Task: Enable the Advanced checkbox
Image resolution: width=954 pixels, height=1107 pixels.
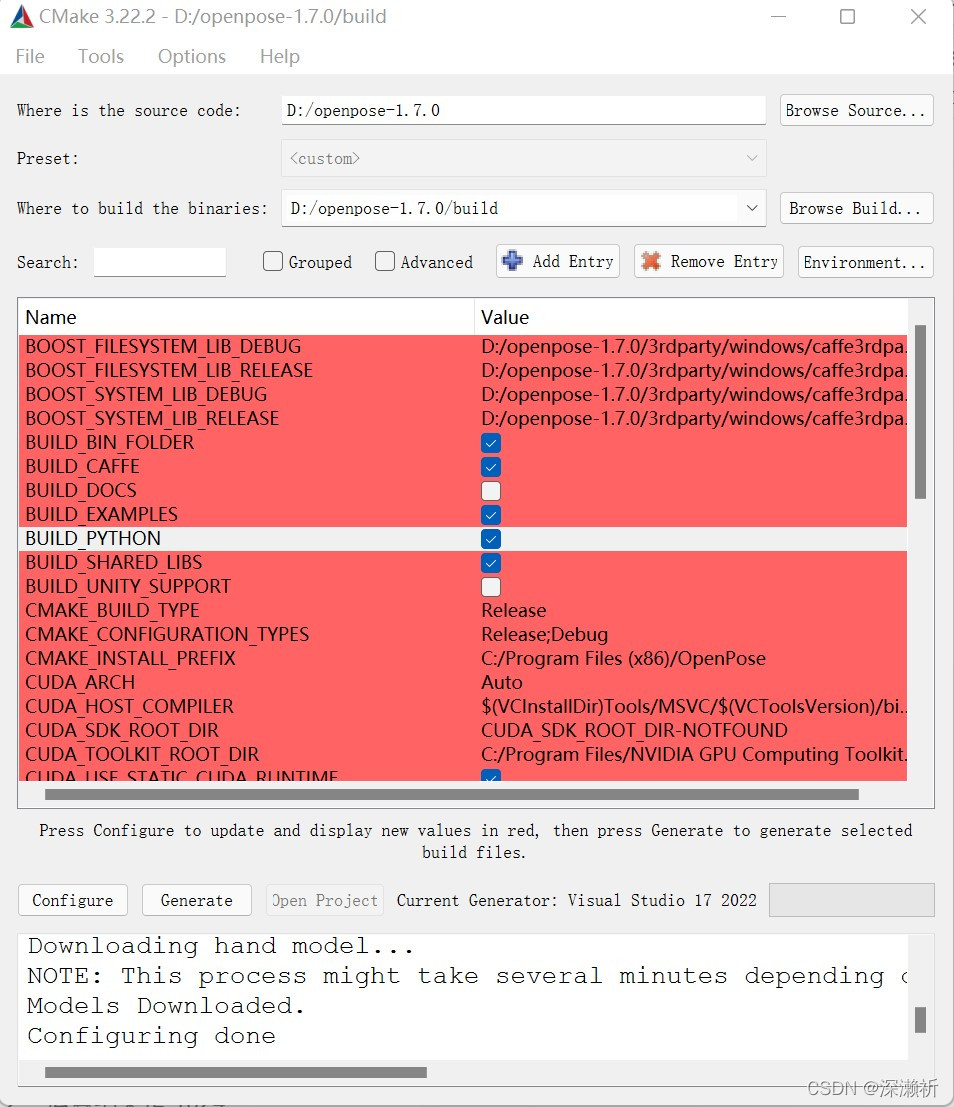Action: (x=385, y=261)
